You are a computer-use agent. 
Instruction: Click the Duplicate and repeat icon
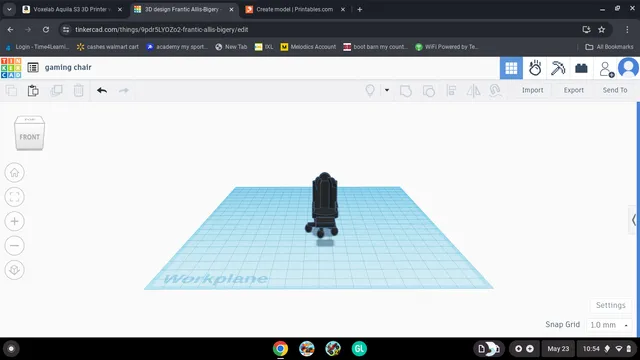[x=56, y=90]
